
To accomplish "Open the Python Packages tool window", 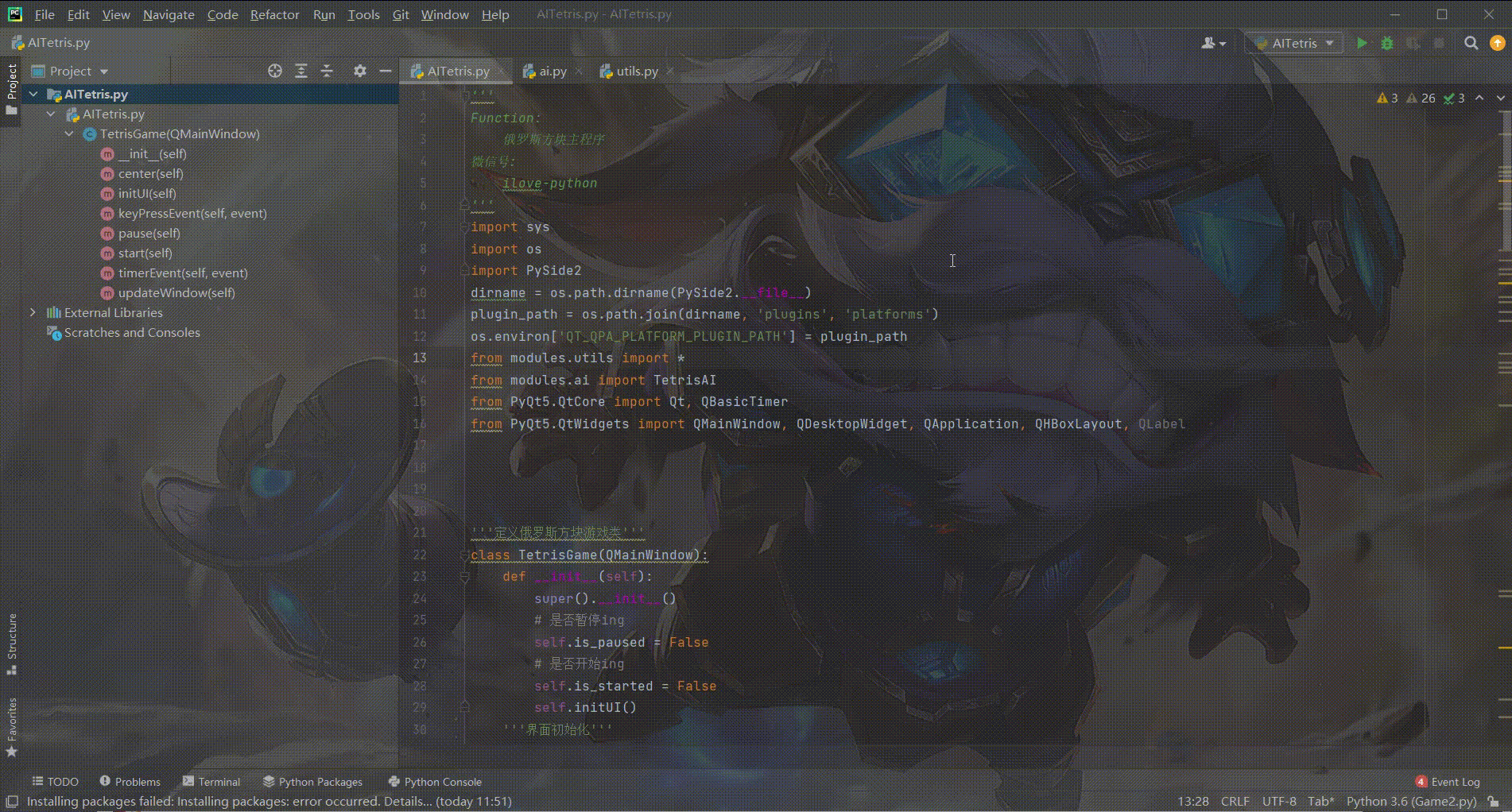I will (x=312, y=782).
